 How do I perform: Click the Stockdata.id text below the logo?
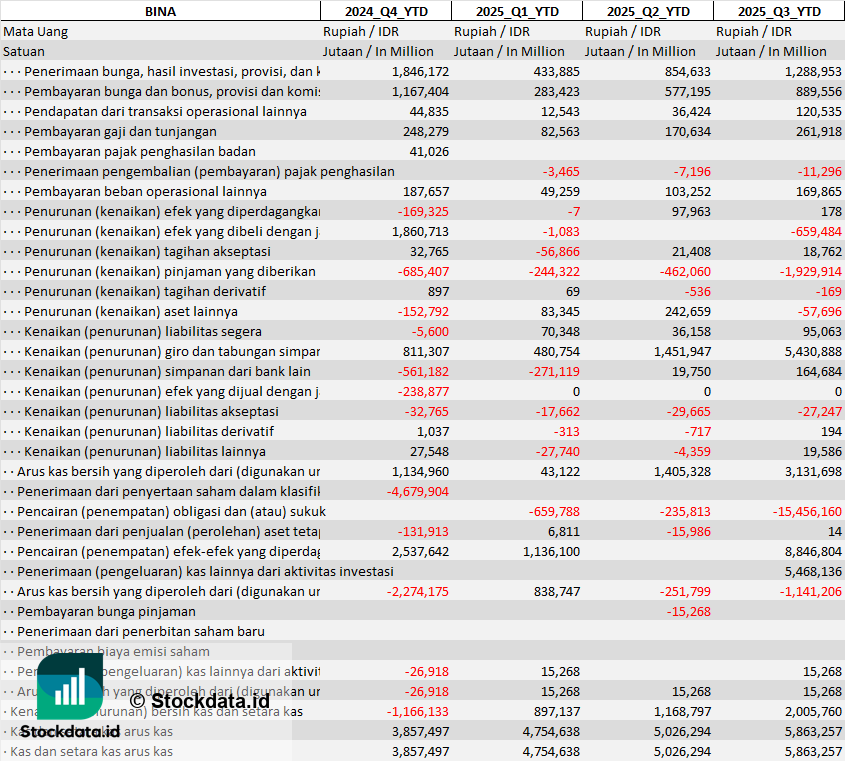(x=69, y=731)
